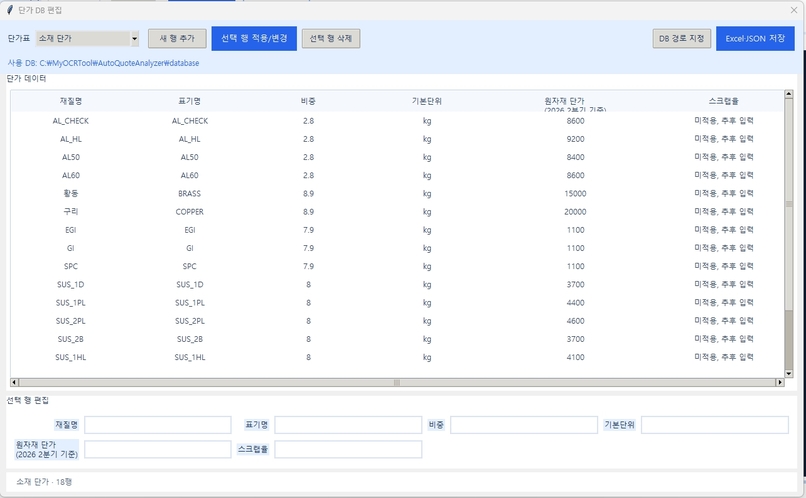Select the SUS_1HL material name cell
Screen dimensions: 806x498
(x=71, y=357)
